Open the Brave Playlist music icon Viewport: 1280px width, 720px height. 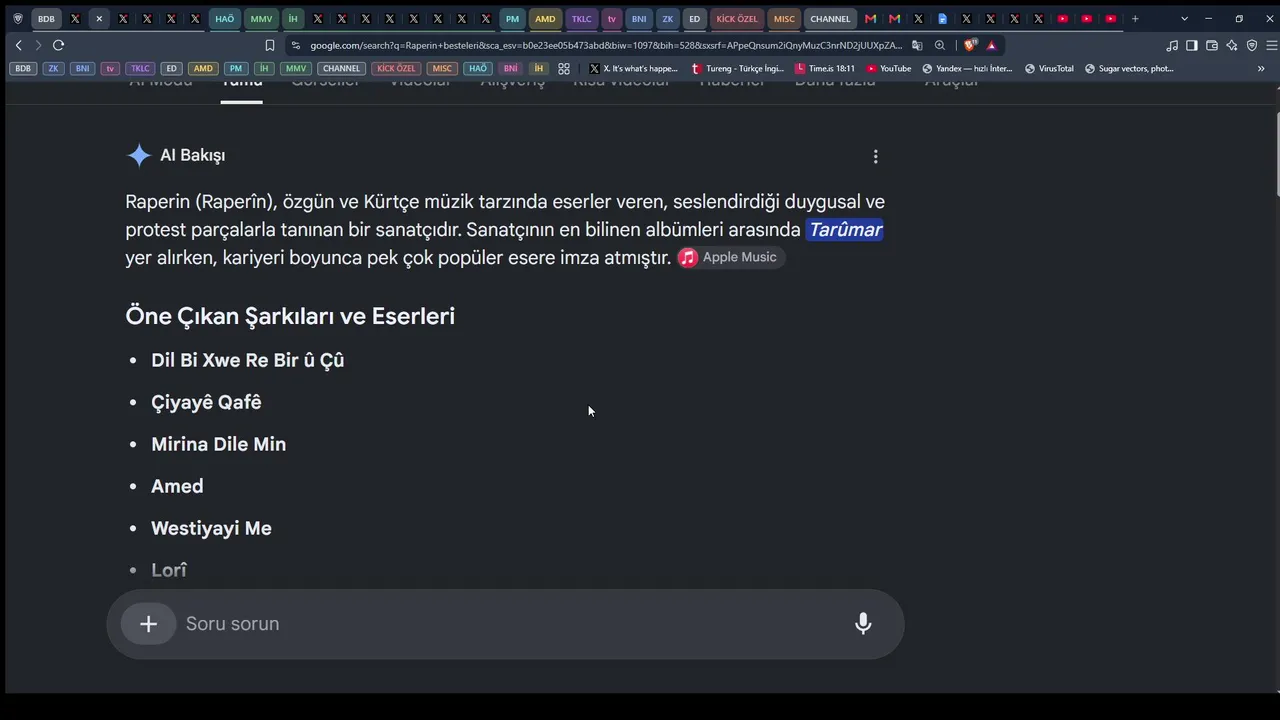coord(1172,45)
